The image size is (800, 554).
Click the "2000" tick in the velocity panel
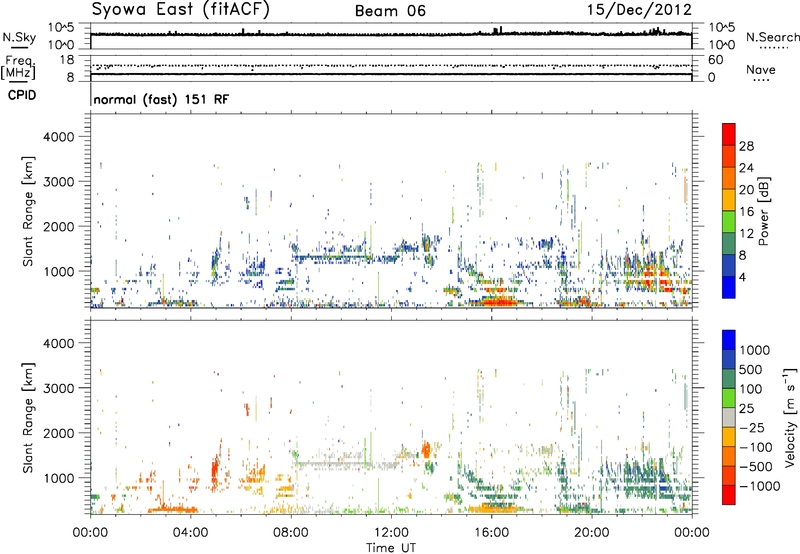click(58, 433)
